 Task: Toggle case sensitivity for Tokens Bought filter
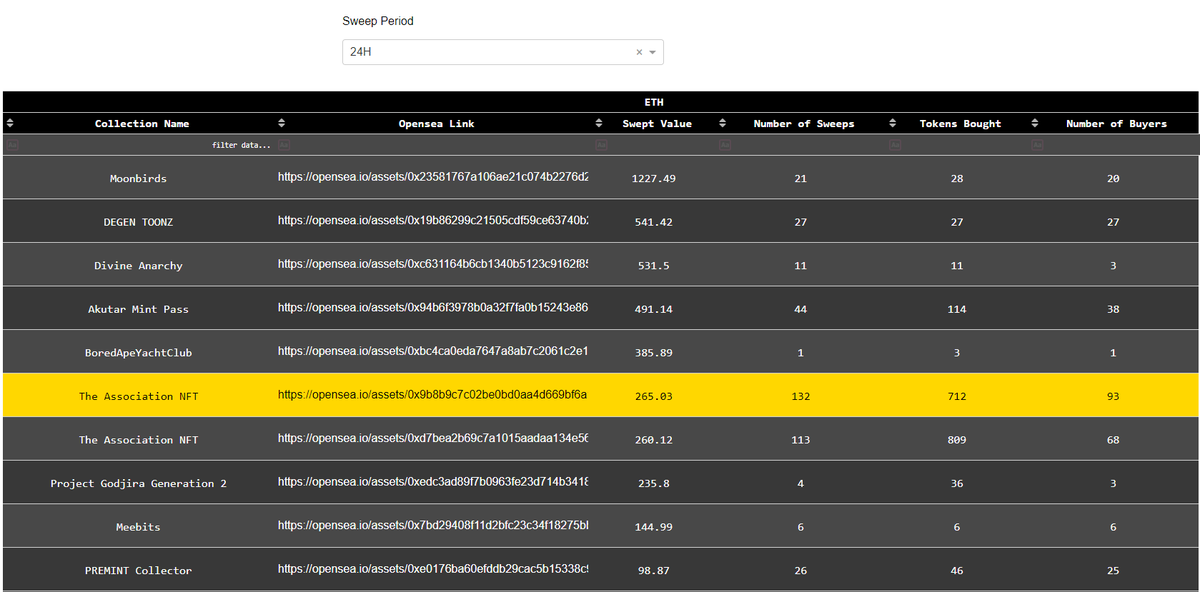895,145
